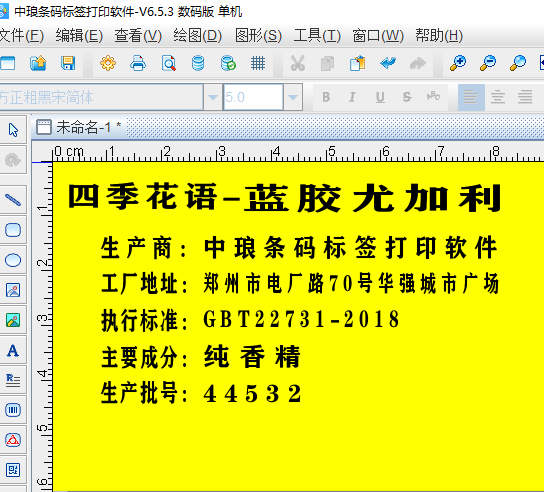Open document settings gear icon
The image size is (544, 492).
coord(108,63)
